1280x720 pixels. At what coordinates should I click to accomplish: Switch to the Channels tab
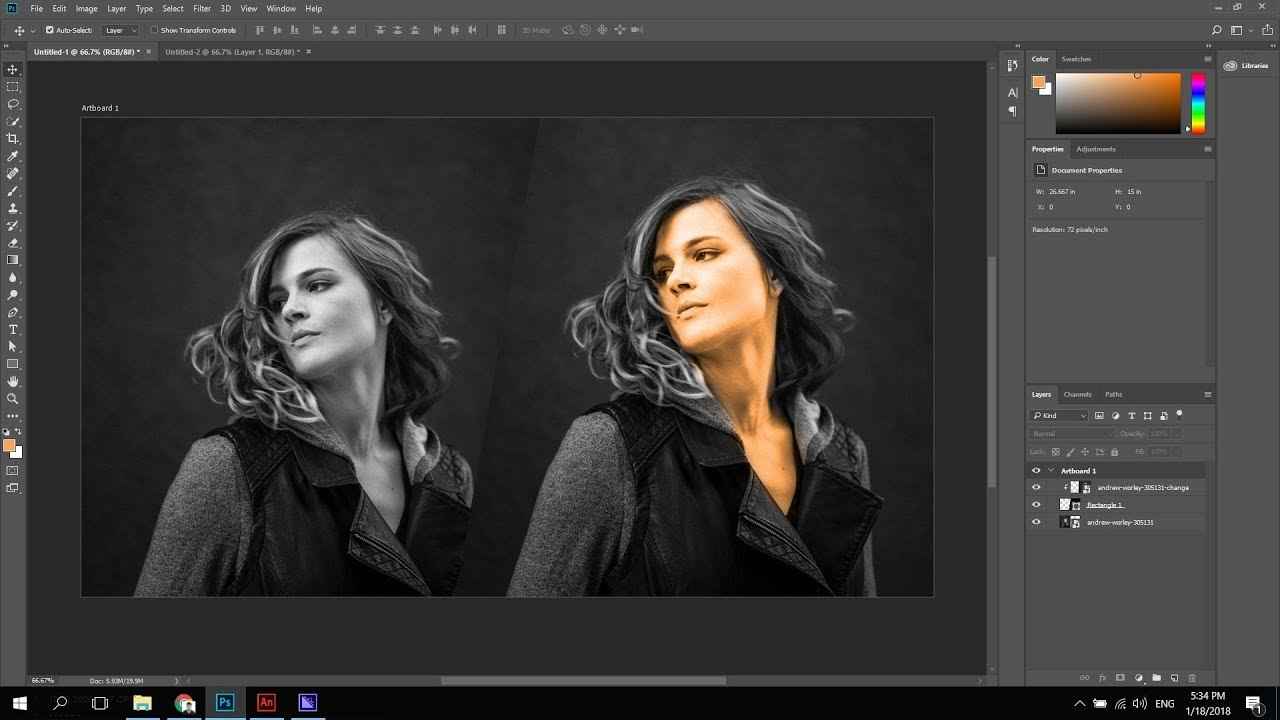coord(1077,394)
